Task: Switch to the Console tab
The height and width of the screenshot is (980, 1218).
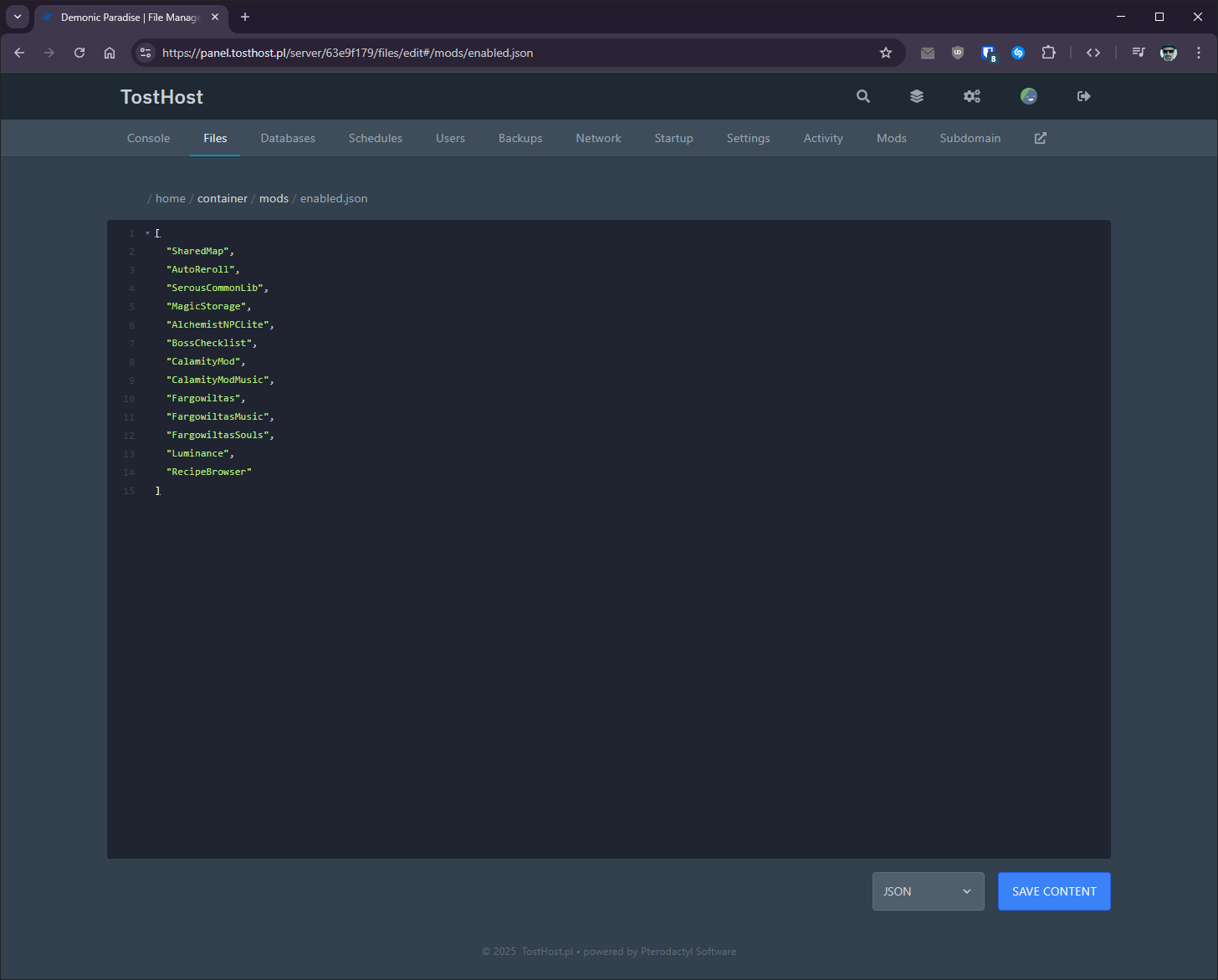Action: 149,138
